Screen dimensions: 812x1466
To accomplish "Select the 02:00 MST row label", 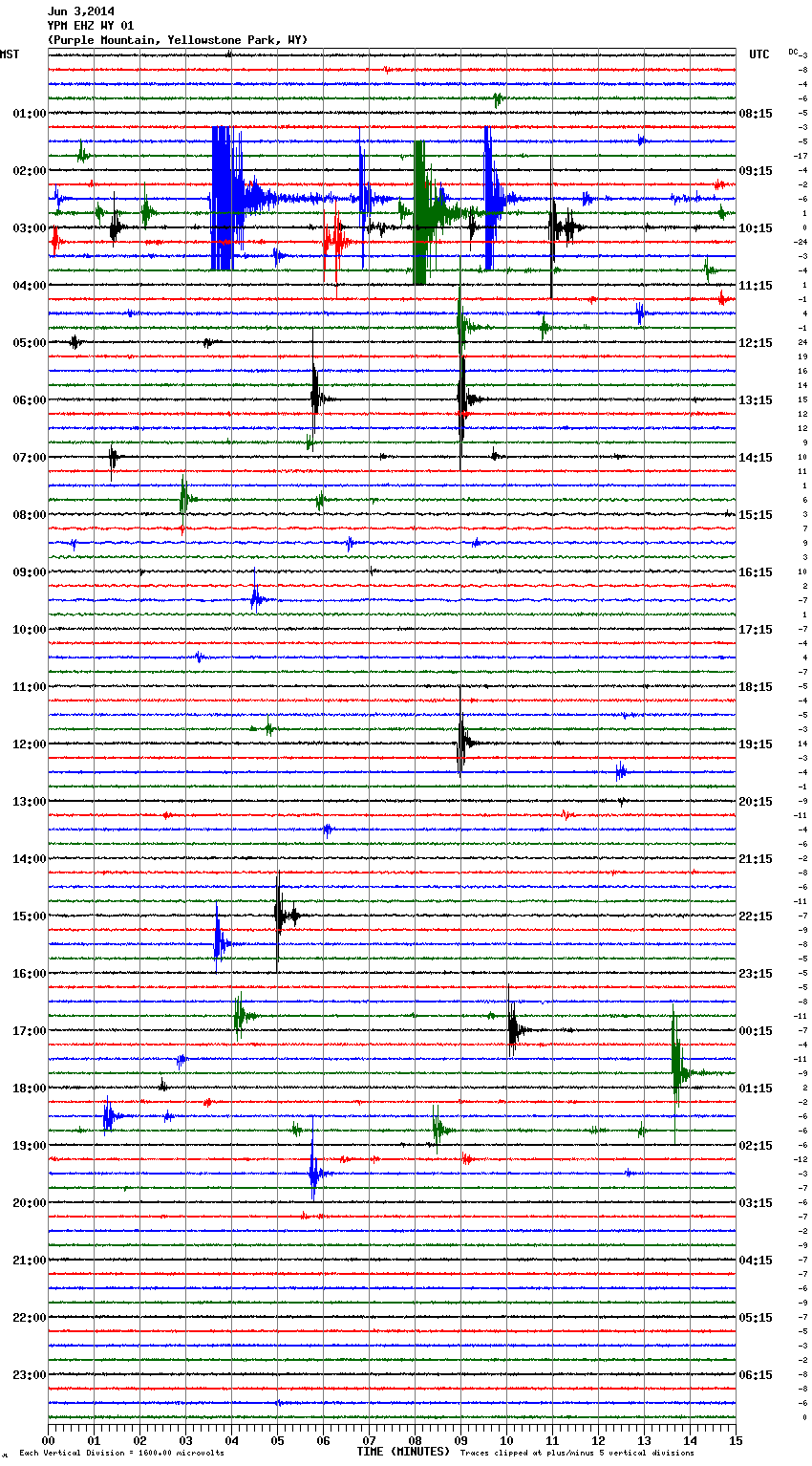I will [x=30, y=171].
